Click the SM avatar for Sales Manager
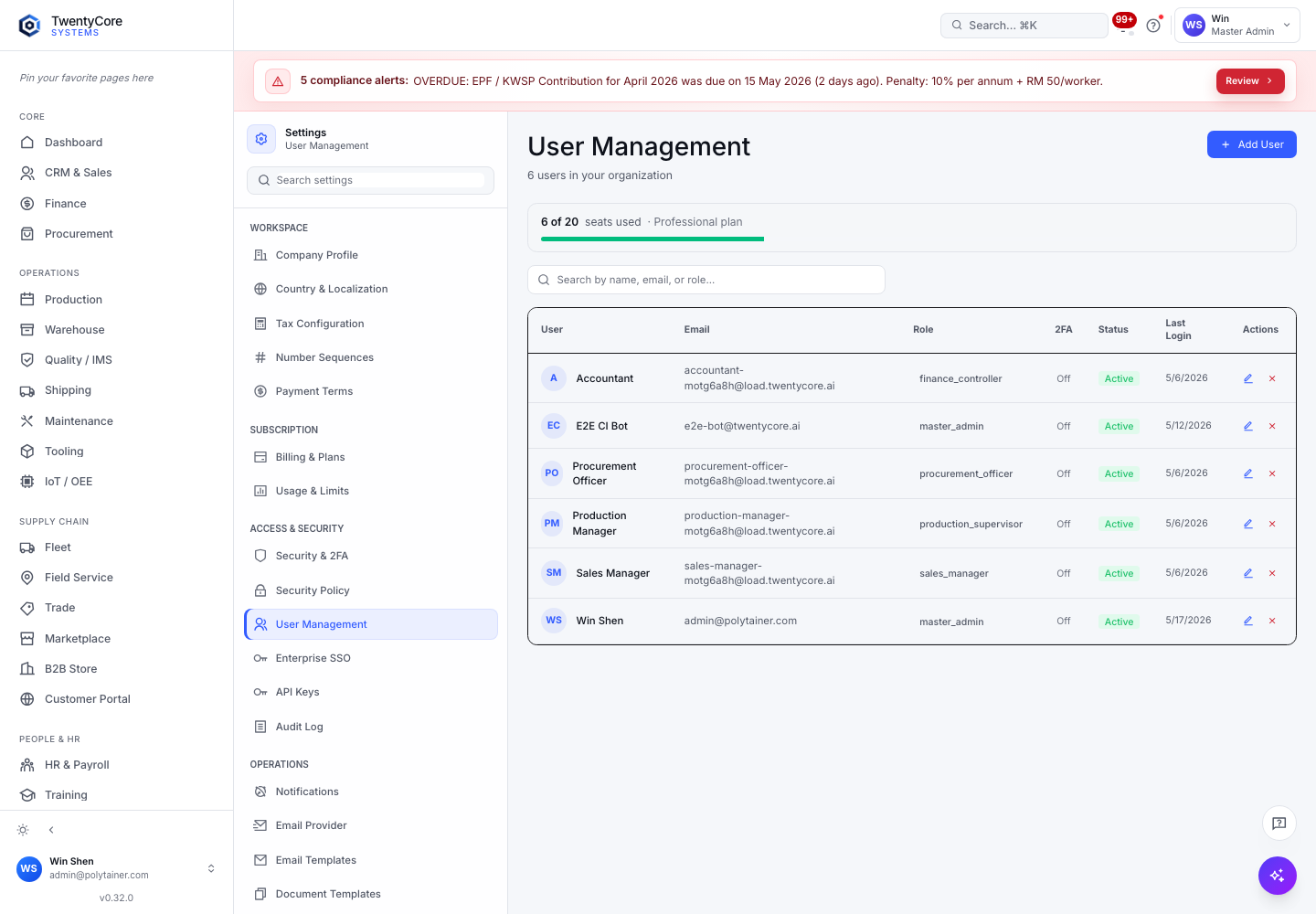 [554, 573]
